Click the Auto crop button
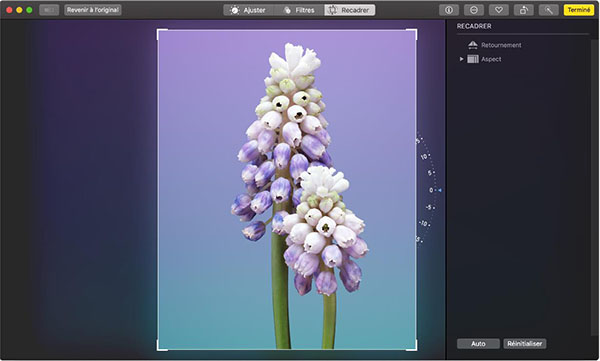Image resolution: width=600 pixels, height=361 pixels. coord(478,343)
